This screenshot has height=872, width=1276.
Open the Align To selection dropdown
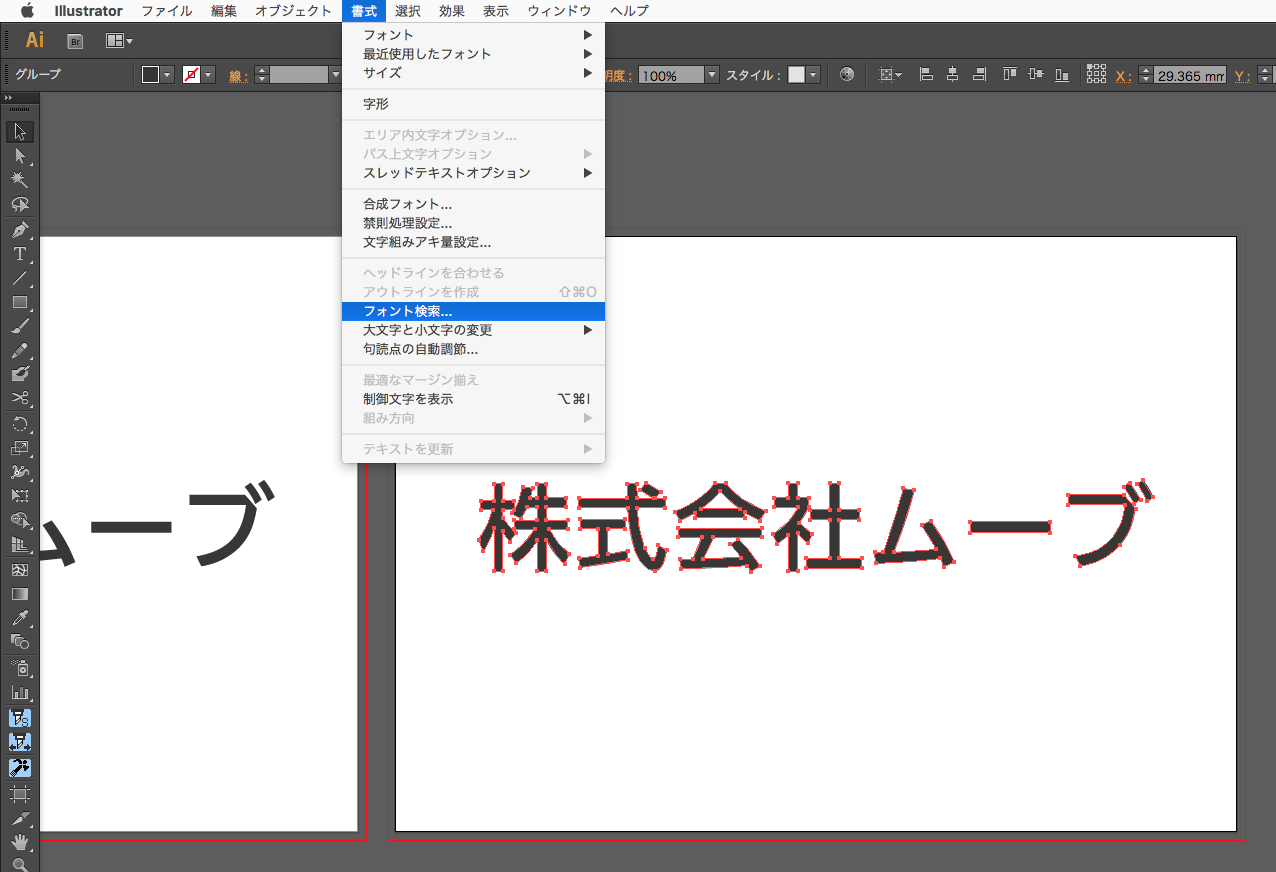[889, 75]
